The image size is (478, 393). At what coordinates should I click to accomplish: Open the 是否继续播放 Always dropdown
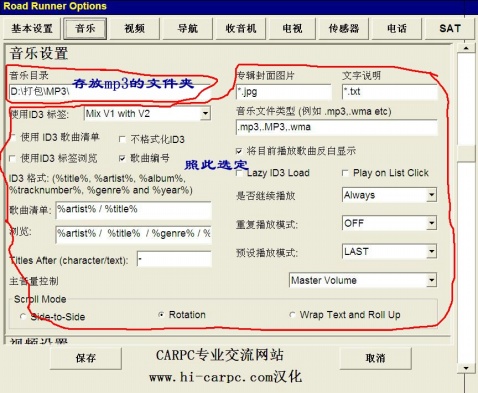pos(431,195)
